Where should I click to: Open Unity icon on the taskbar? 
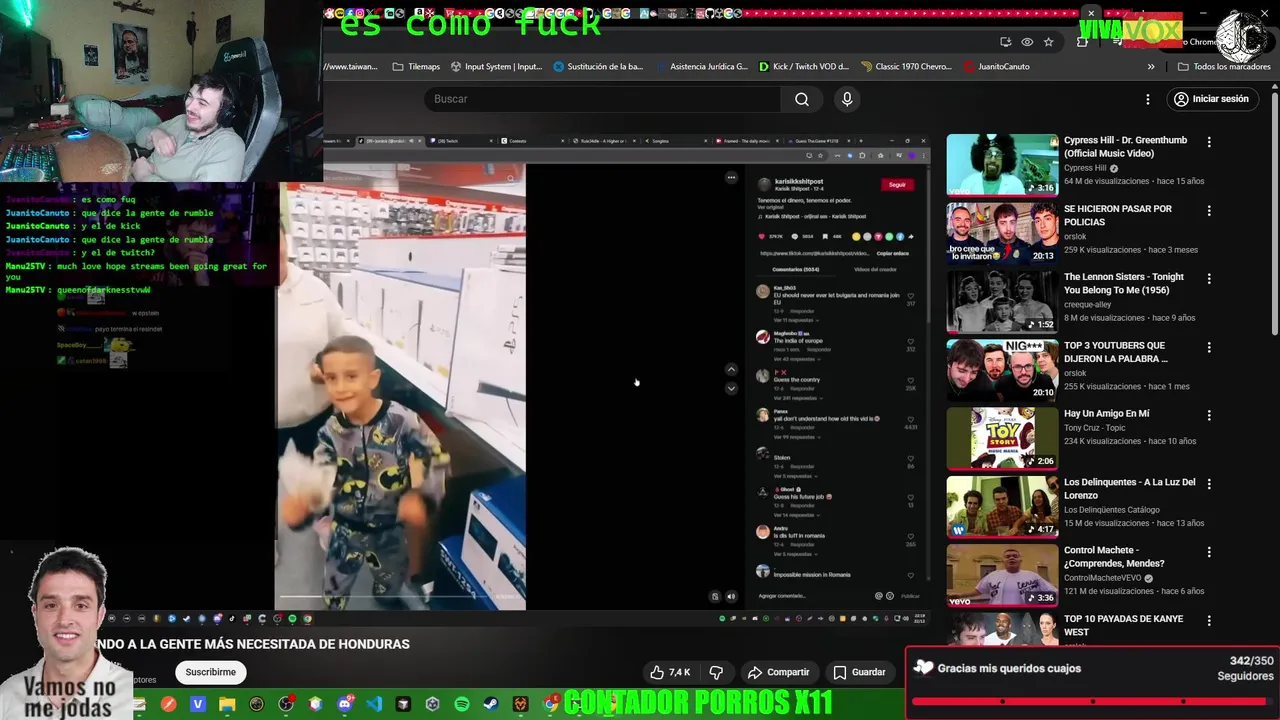click(432, 704)
